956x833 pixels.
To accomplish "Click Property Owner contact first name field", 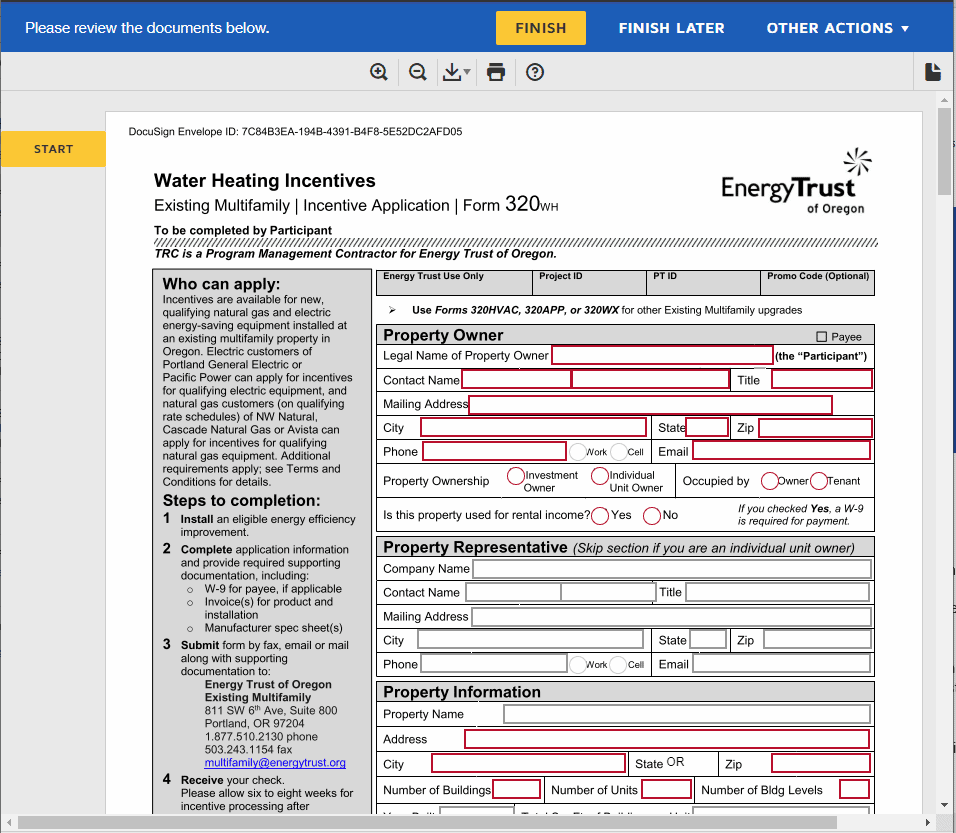I will click(x=516, y=379).
